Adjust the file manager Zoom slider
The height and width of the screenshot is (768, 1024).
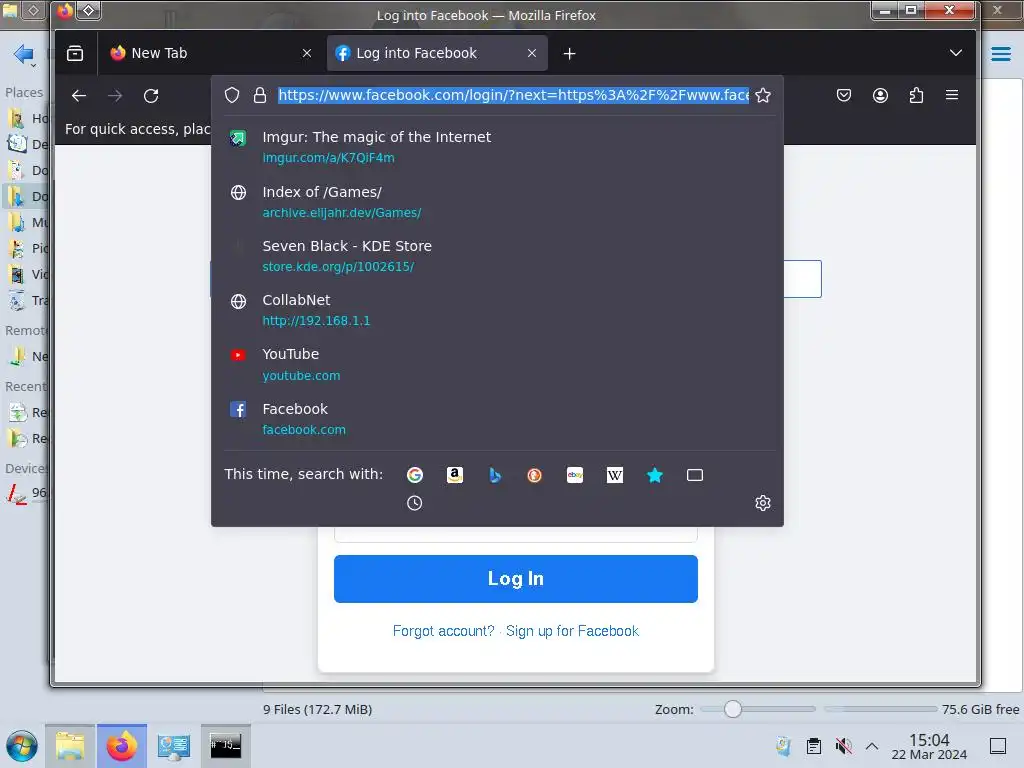(x=733, y=709)
